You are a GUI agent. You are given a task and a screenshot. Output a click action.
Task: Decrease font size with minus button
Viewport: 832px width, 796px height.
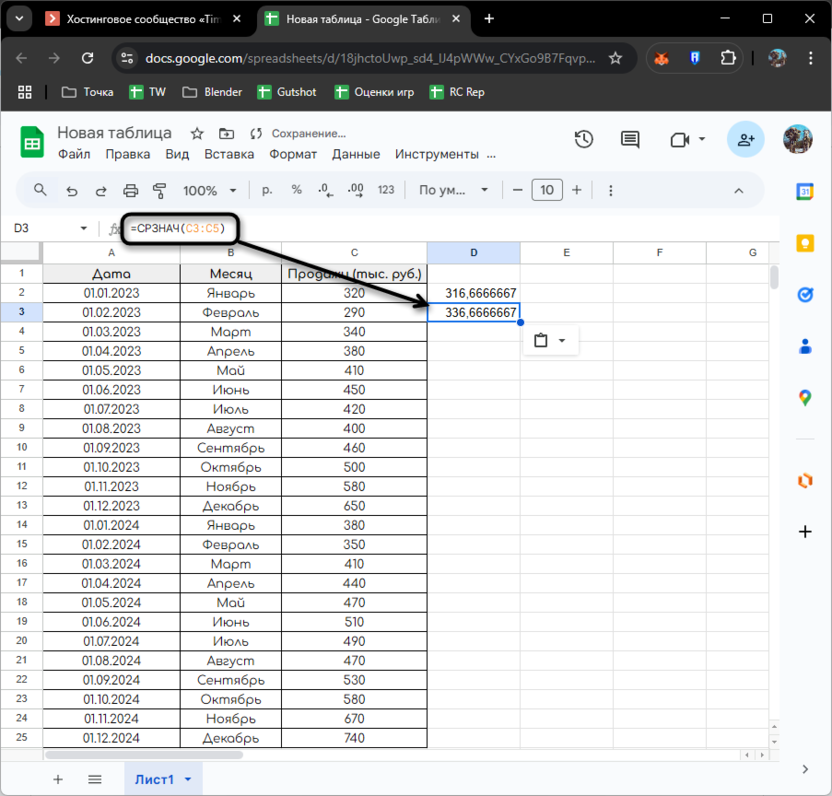(x=517, y=190)
